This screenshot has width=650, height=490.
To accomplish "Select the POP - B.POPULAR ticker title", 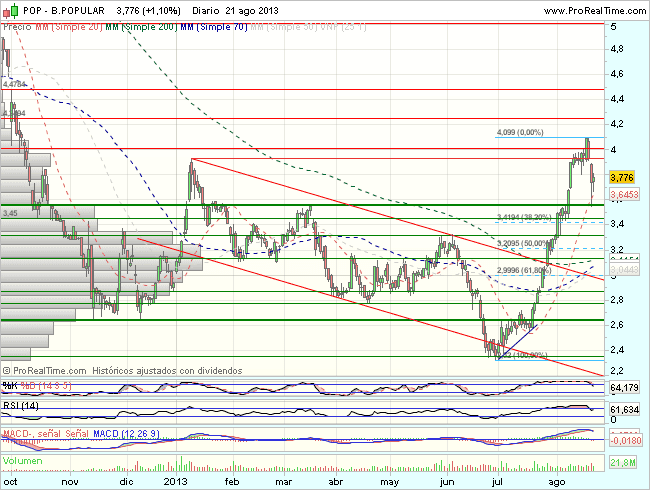I will 64,11.
